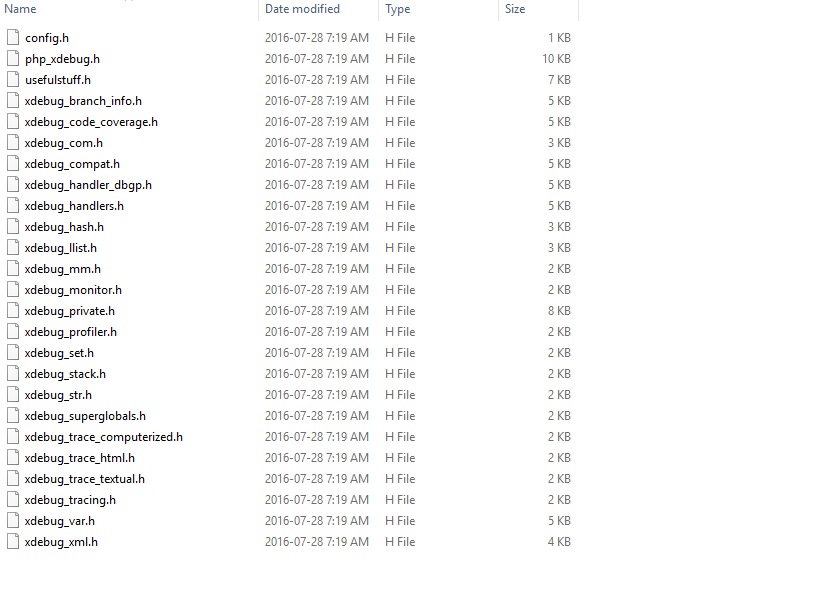Click the xdebug_tracing.h file name
Image resolution: width=840 pixels, height=590 pixels.
tap(70, 500)
